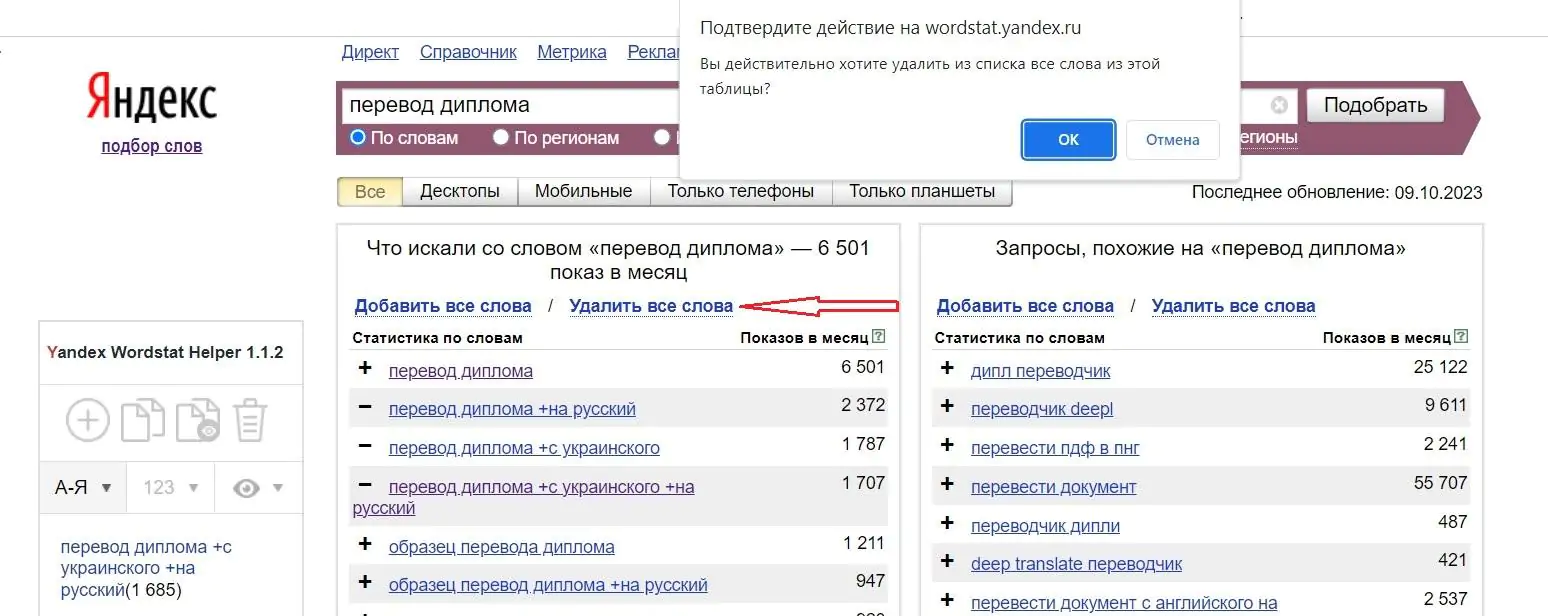The height and width of the screenshot is (616, 1548).
Task: Click the '6 501' impressions value in the left table
Action: coord(863,367)
